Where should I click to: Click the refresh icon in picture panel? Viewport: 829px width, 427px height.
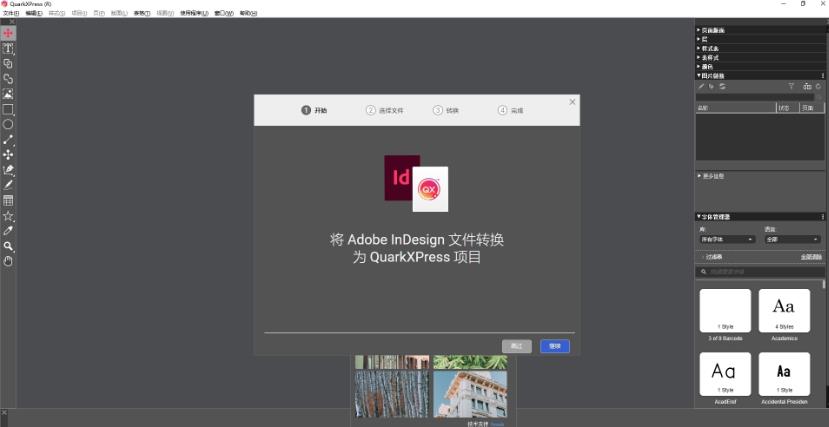point(818,86)
